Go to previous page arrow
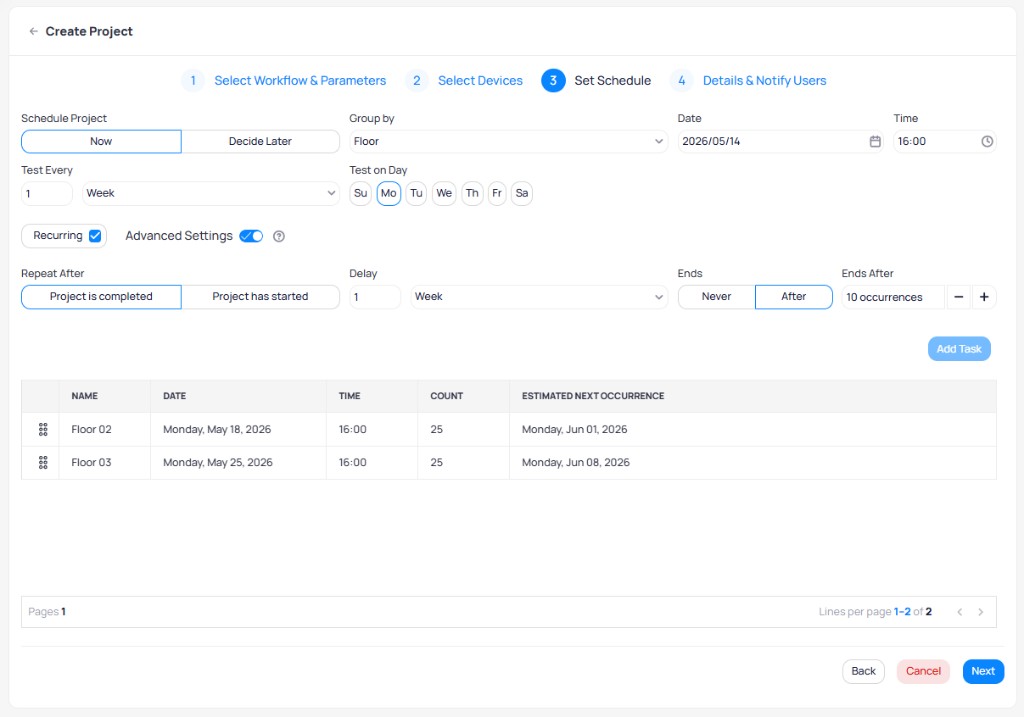Image resolution: width=1024 pixels, height=717 pixels. coord(959,612)
